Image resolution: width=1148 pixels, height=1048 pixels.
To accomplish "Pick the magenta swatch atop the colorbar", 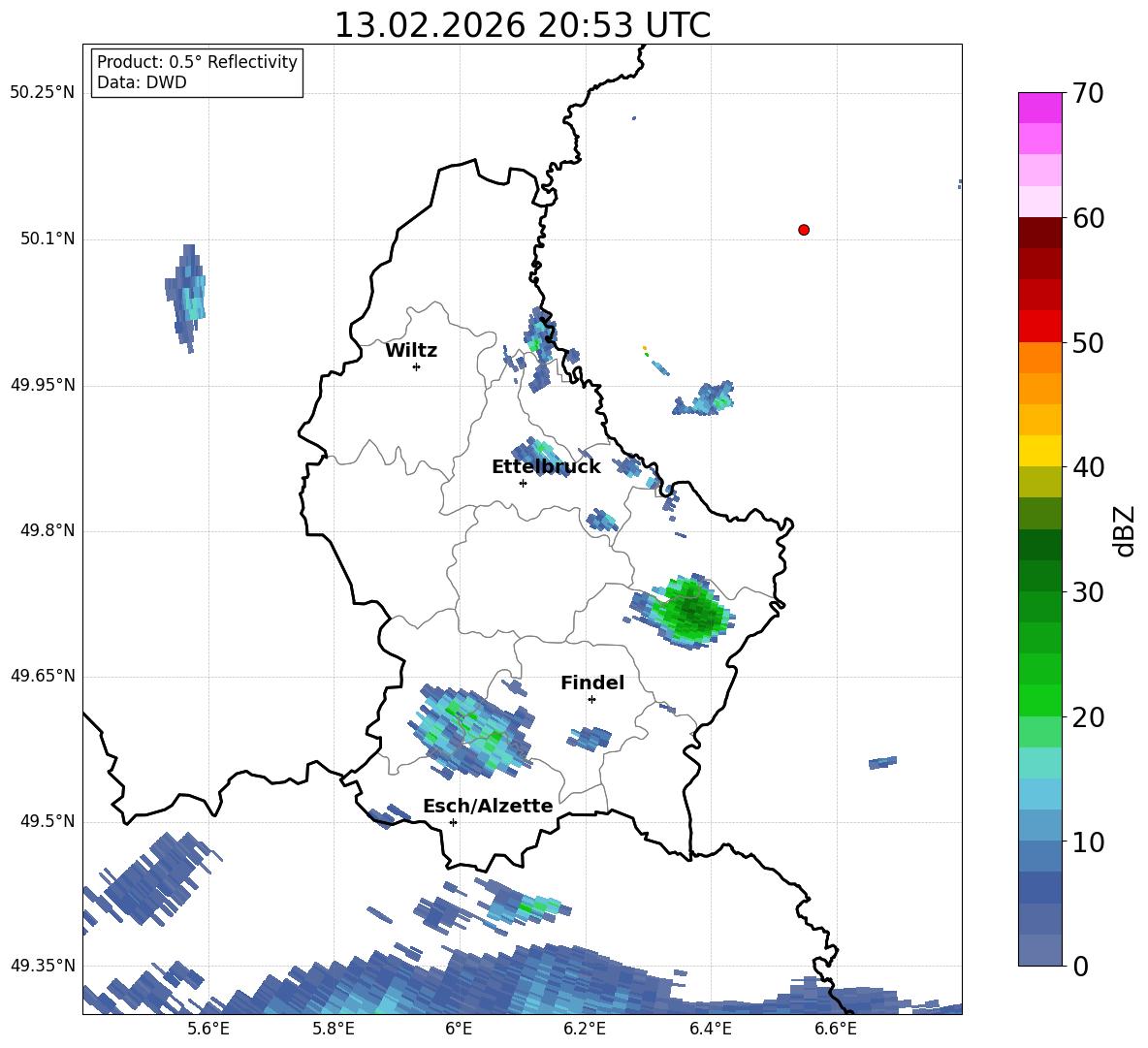I will click(x=1039, y=109).
